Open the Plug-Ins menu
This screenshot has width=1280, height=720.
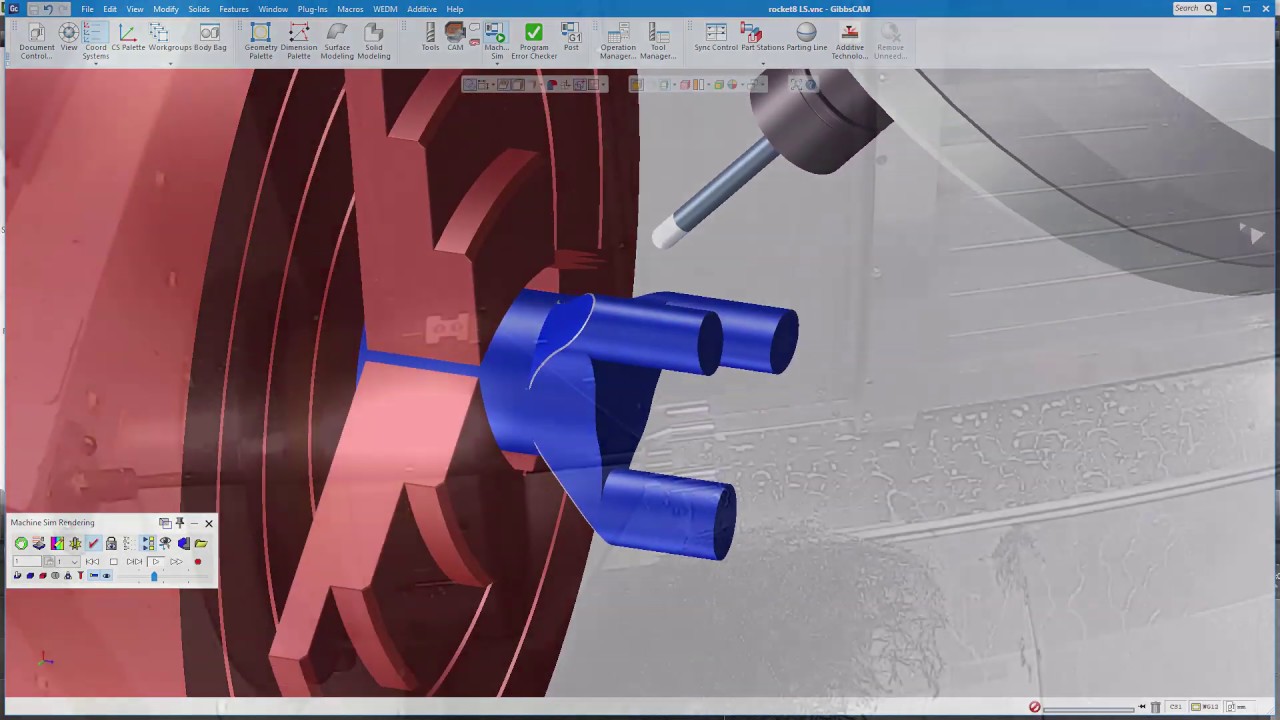click(x=312, y=9)
